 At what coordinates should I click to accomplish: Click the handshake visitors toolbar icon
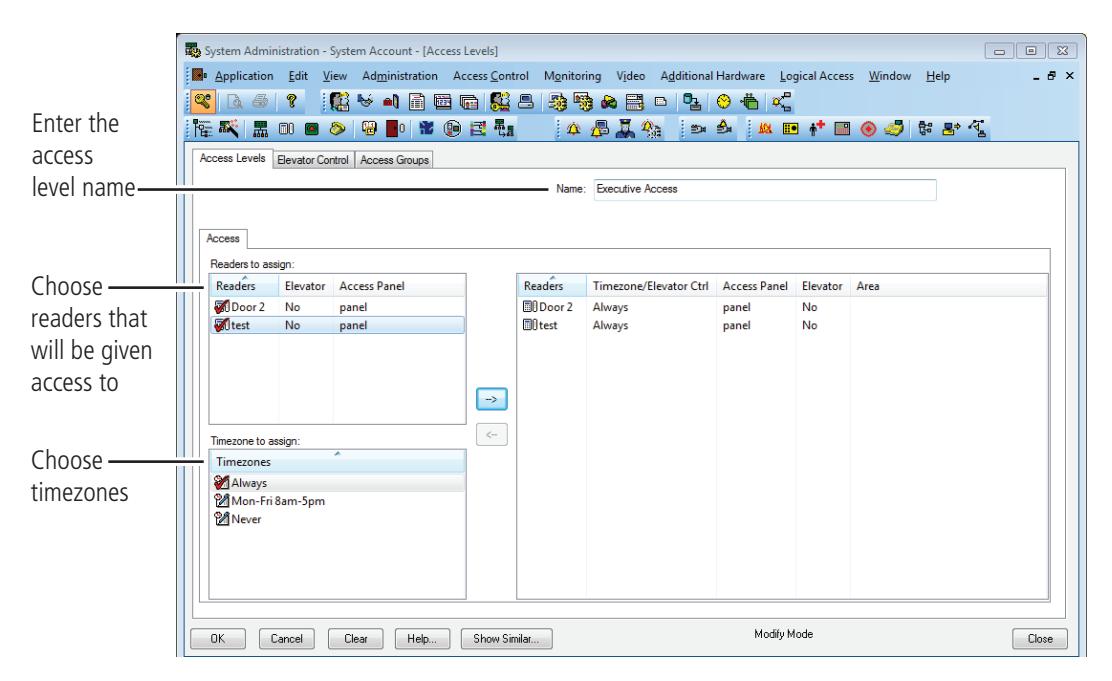click(365, 101)
